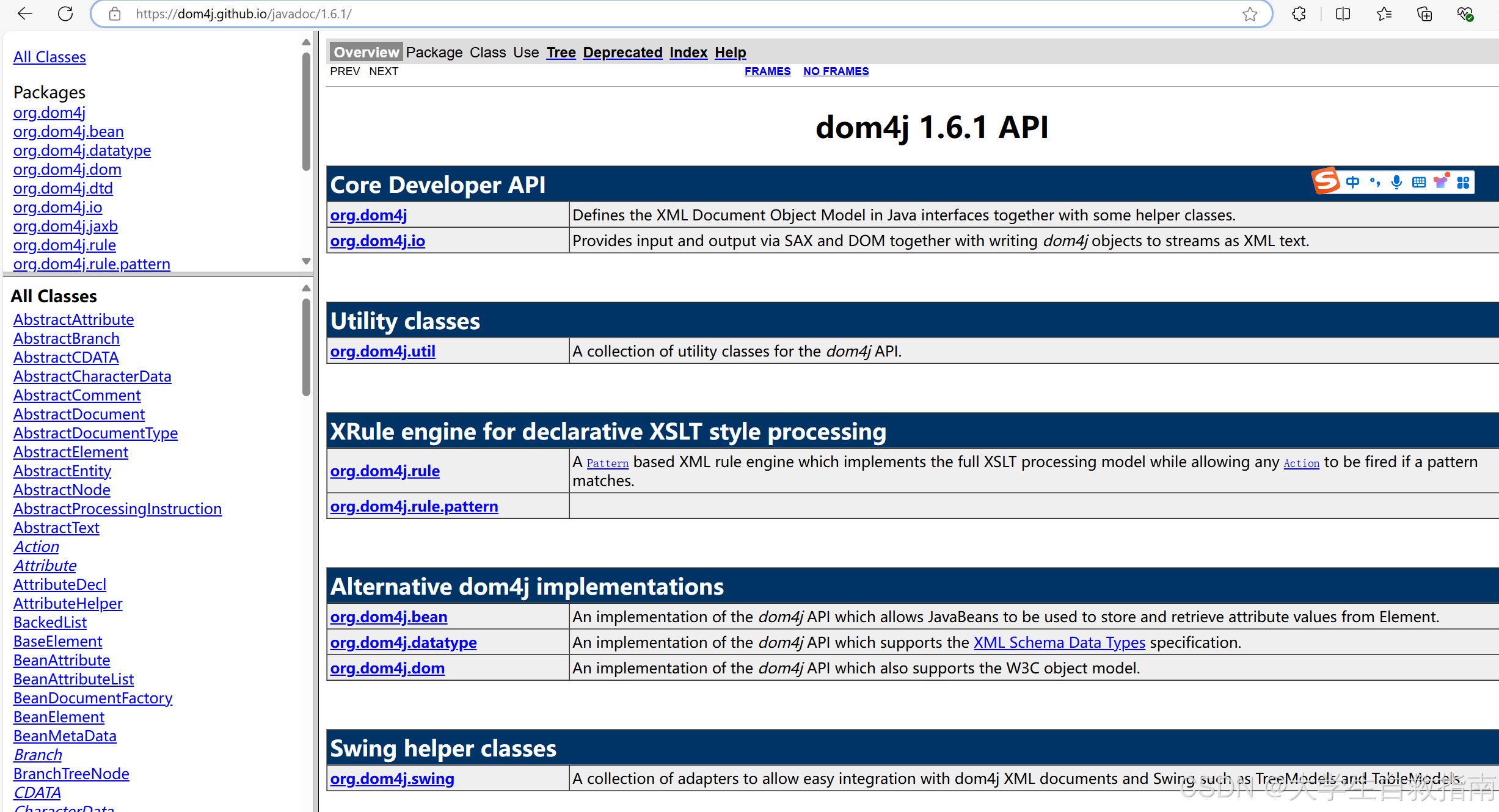Image resolution: width=1499 pixels, height=812 pixels.
Task: Open Browser essentials heart icon
Action: coord(1465,13)
